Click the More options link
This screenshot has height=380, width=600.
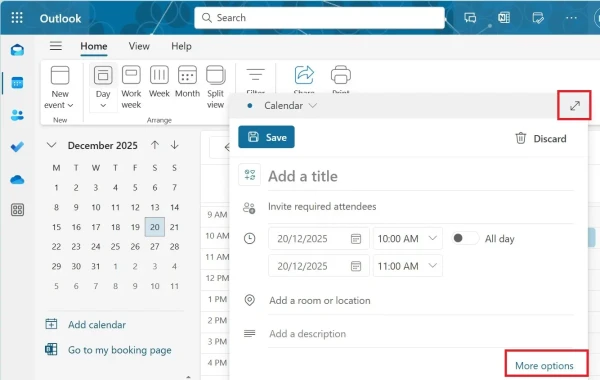pyautogui.click(x=544, y=366)
